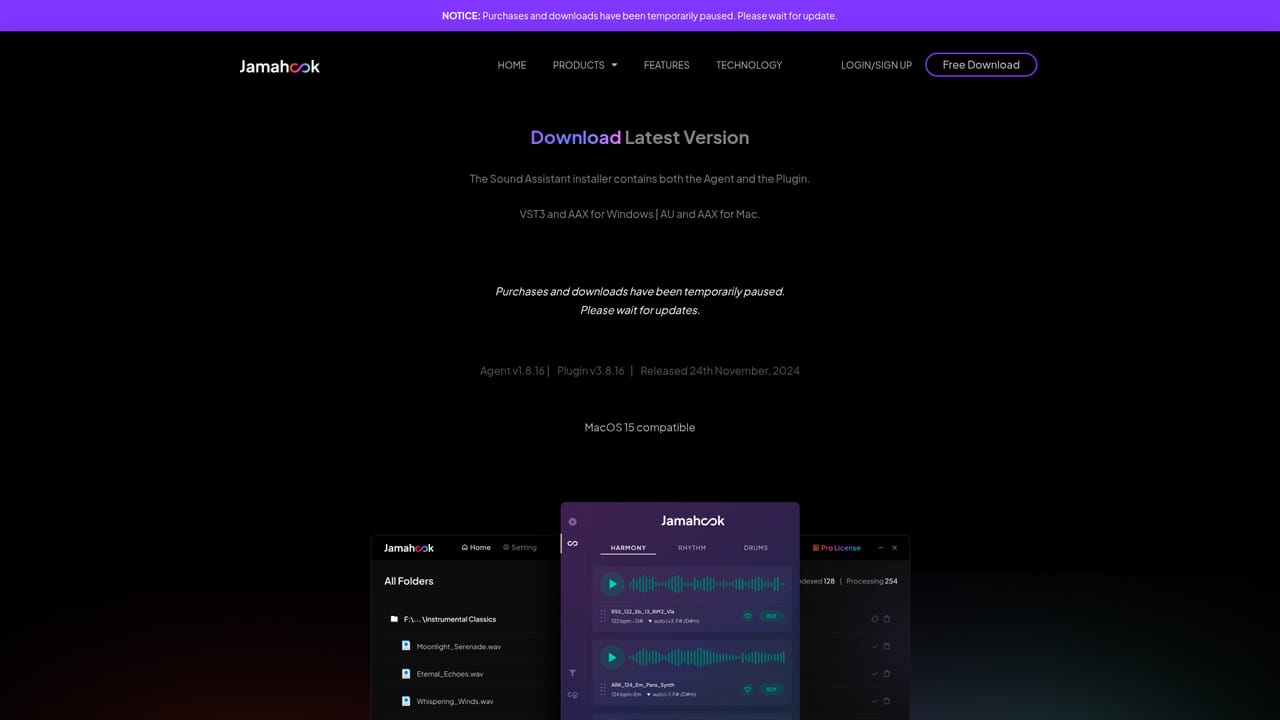Play the ARK_124_Em_Pans_Synth sample
The image size is (1280, 720).
click(612, 657)
